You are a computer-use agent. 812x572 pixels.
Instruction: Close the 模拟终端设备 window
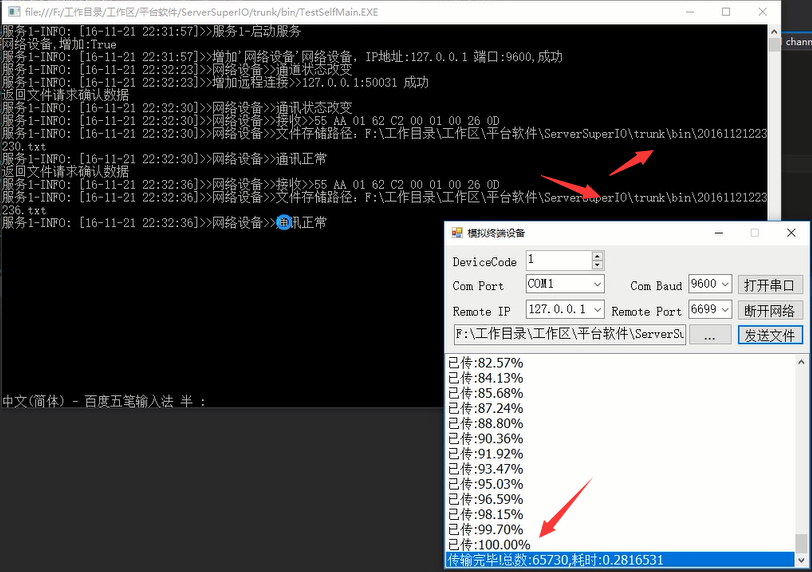(x=791, y=233)
